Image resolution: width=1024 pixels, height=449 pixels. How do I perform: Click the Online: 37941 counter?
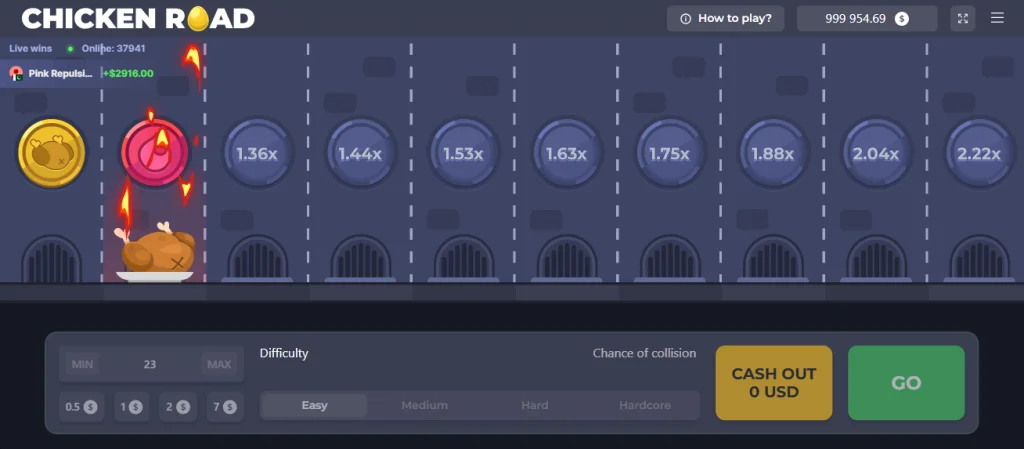(114, 48)
